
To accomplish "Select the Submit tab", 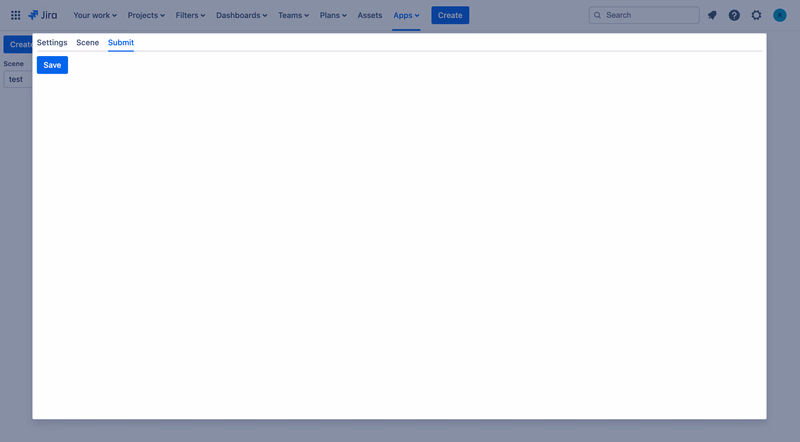I will tap(121, 42).
